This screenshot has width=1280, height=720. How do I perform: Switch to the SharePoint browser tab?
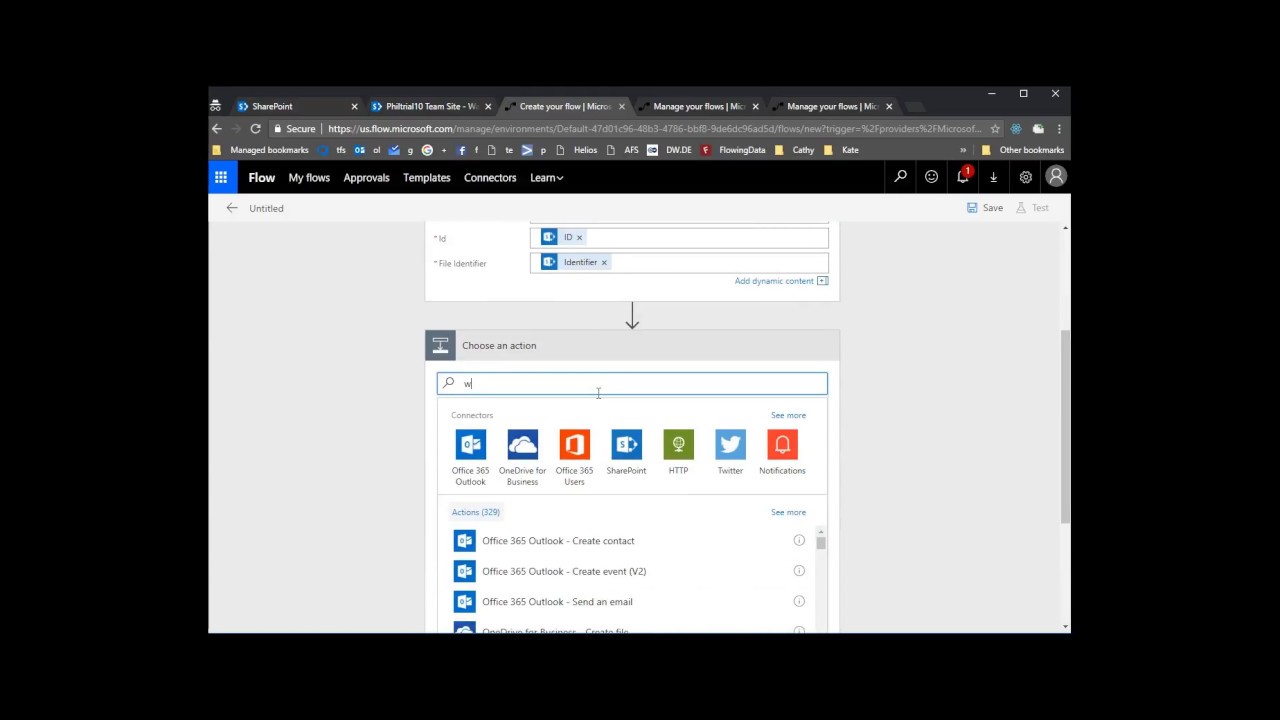[x=295, y=106]
